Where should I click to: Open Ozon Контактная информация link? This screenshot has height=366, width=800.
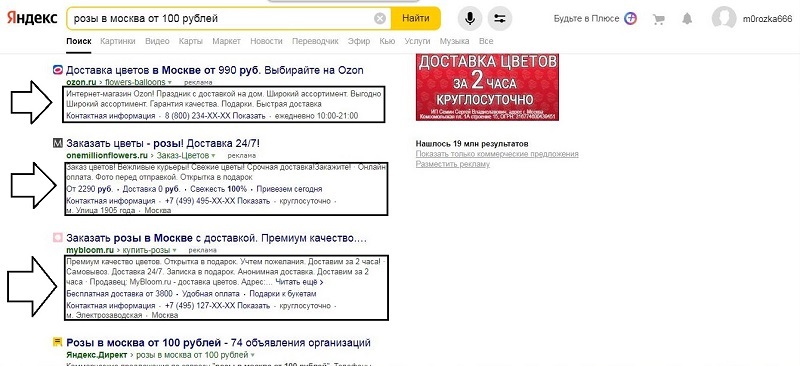[x=111, y=116]
